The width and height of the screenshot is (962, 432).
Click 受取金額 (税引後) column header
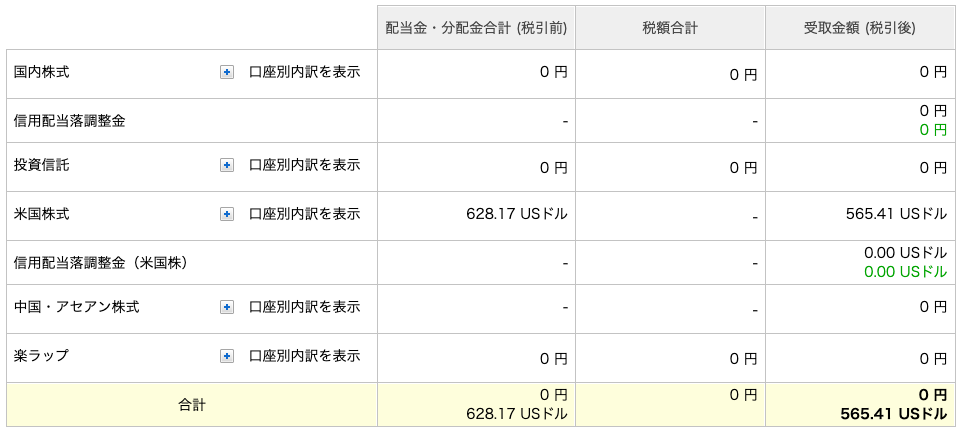860,28
